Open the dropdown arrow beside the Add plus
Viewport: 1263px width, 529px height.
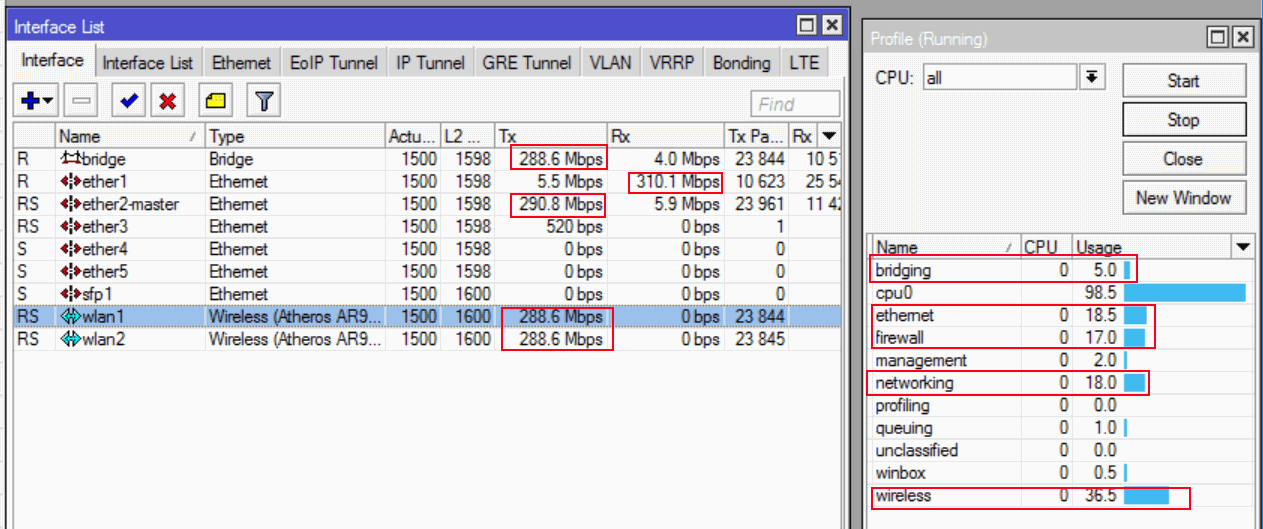(48, 100)
